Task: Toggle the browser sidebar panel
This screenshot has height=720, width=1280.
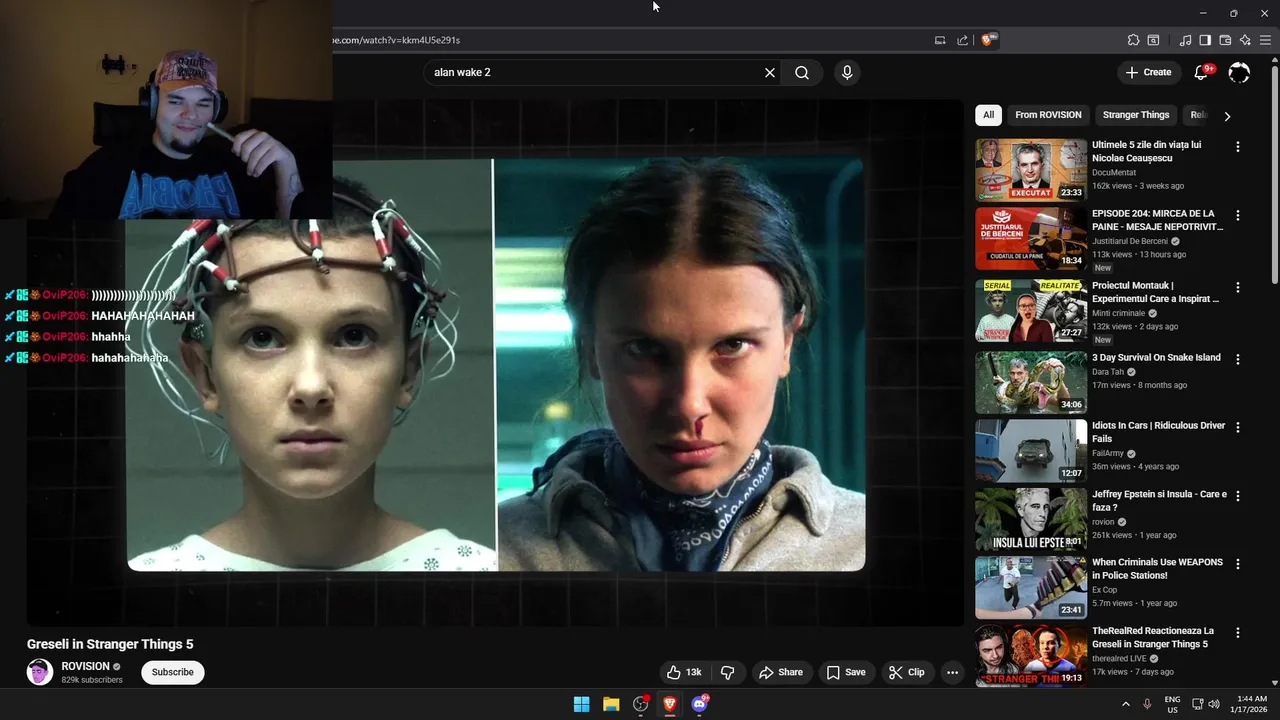Action: click(1205, 40)
